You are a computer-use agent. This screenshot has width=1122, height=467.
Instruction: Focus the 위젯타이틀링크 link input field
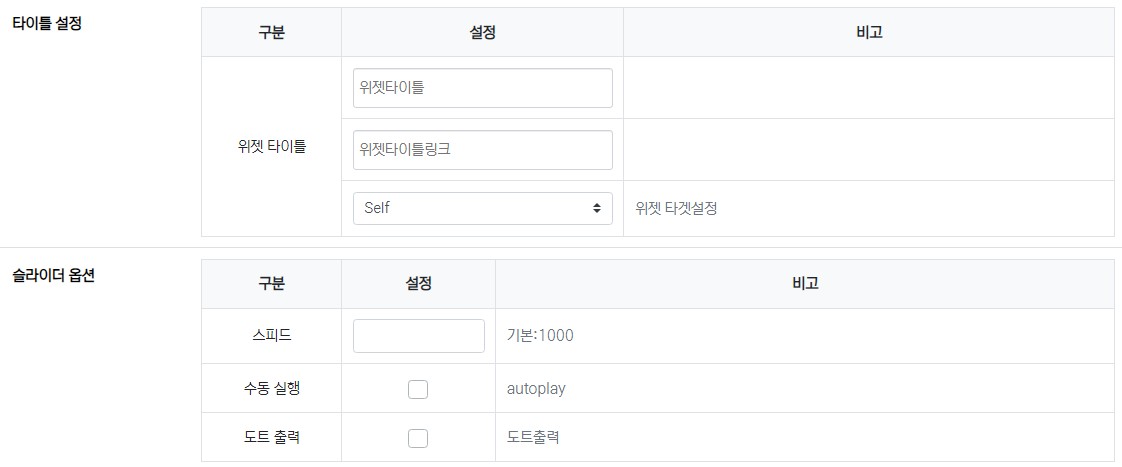click(x=482, y=150)
